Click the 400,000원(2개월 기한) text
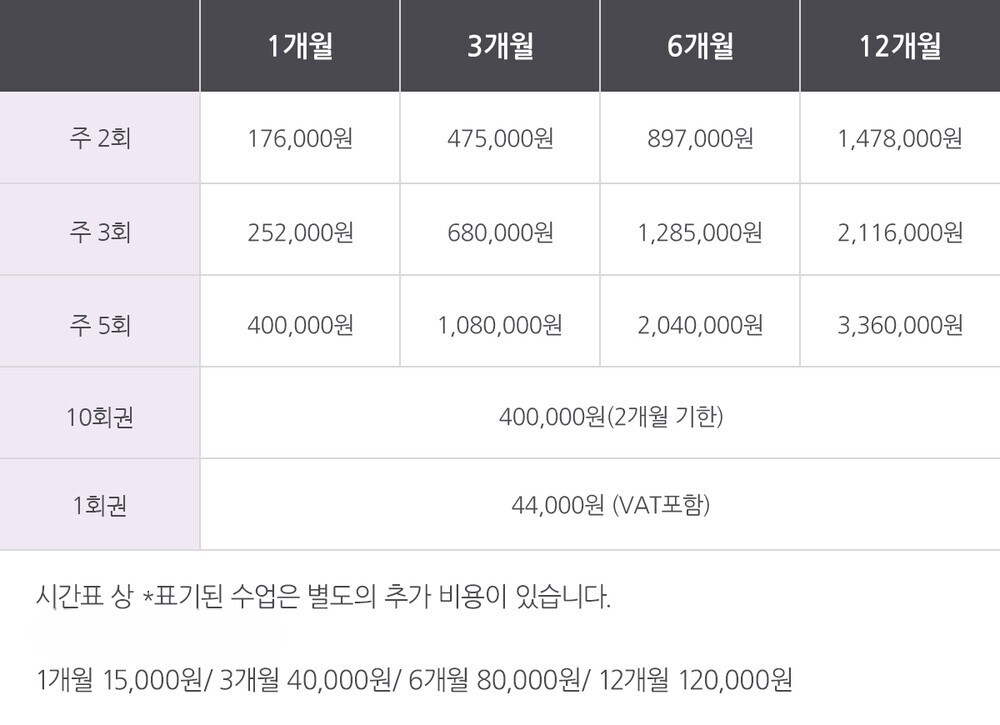 click(x=610, y=416)
